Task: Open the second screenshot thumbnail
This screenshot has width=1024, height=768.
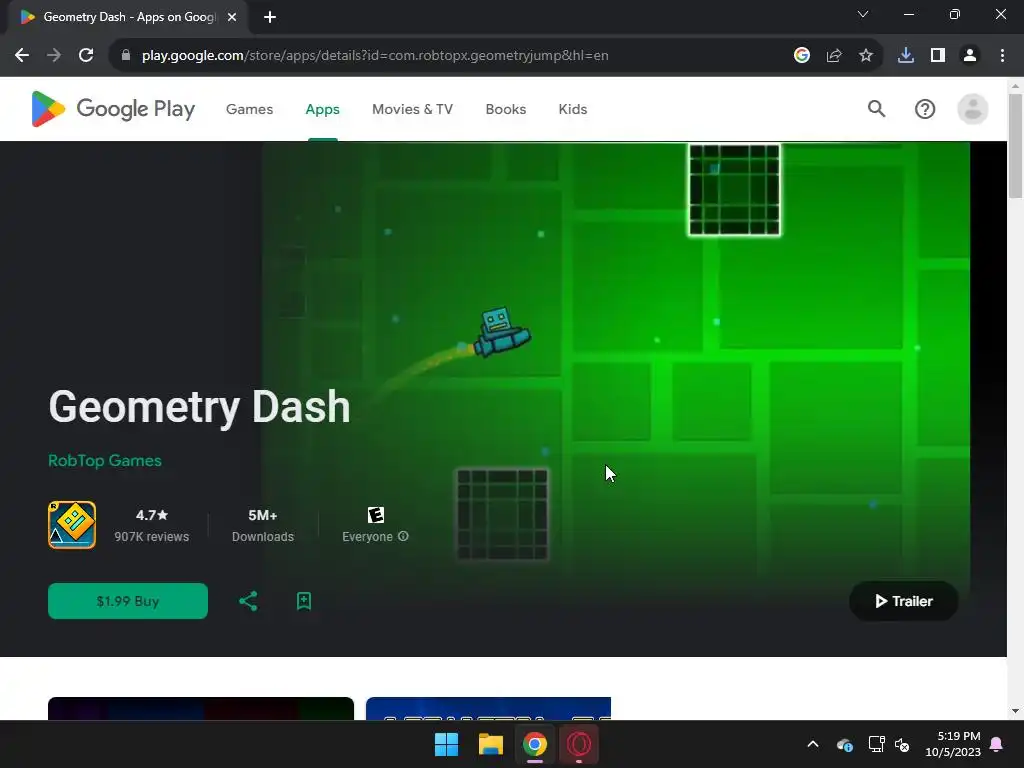Action: click(488, 709)
